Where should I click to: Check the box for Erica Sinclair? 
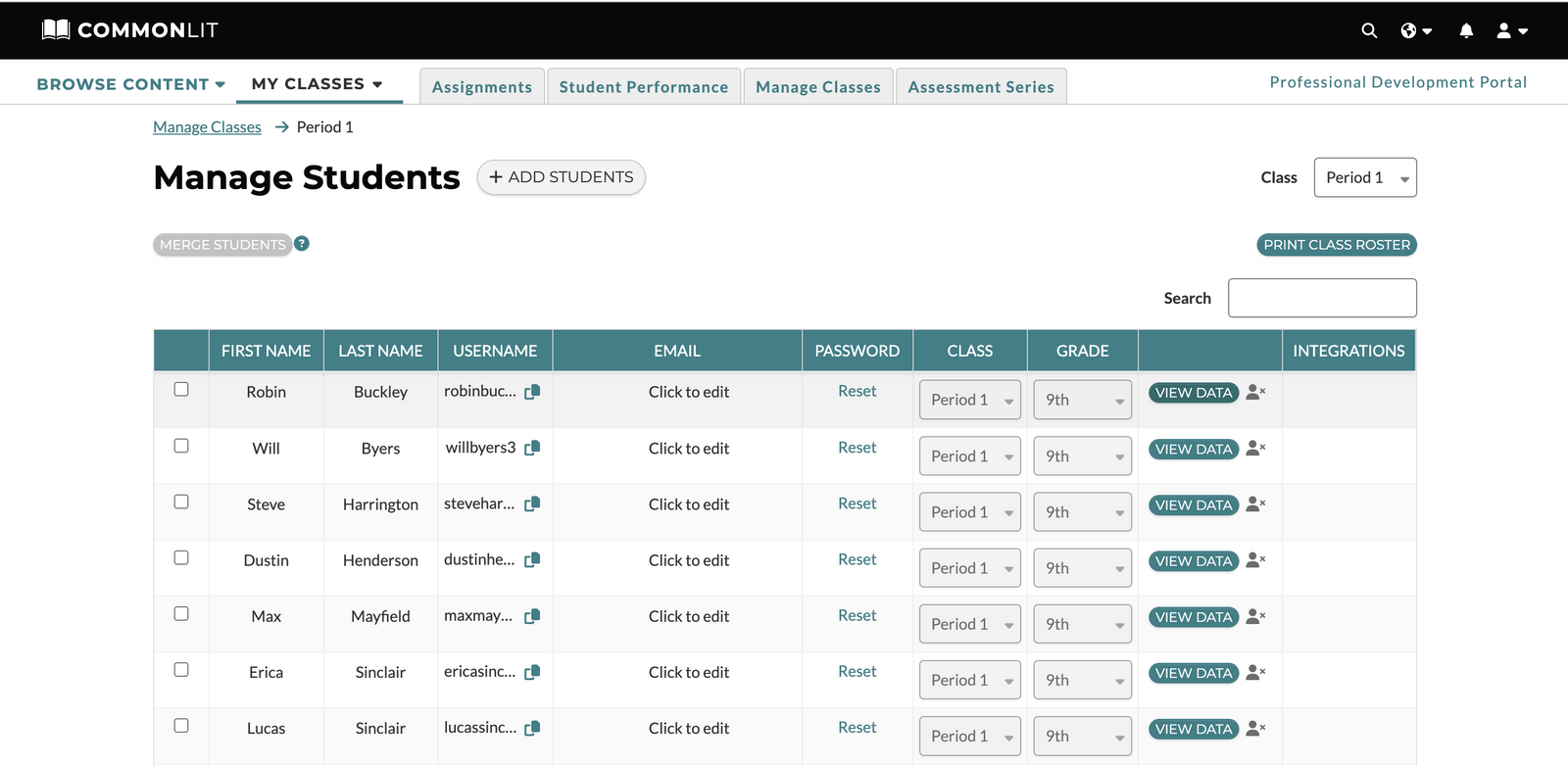tap(181, 669)
